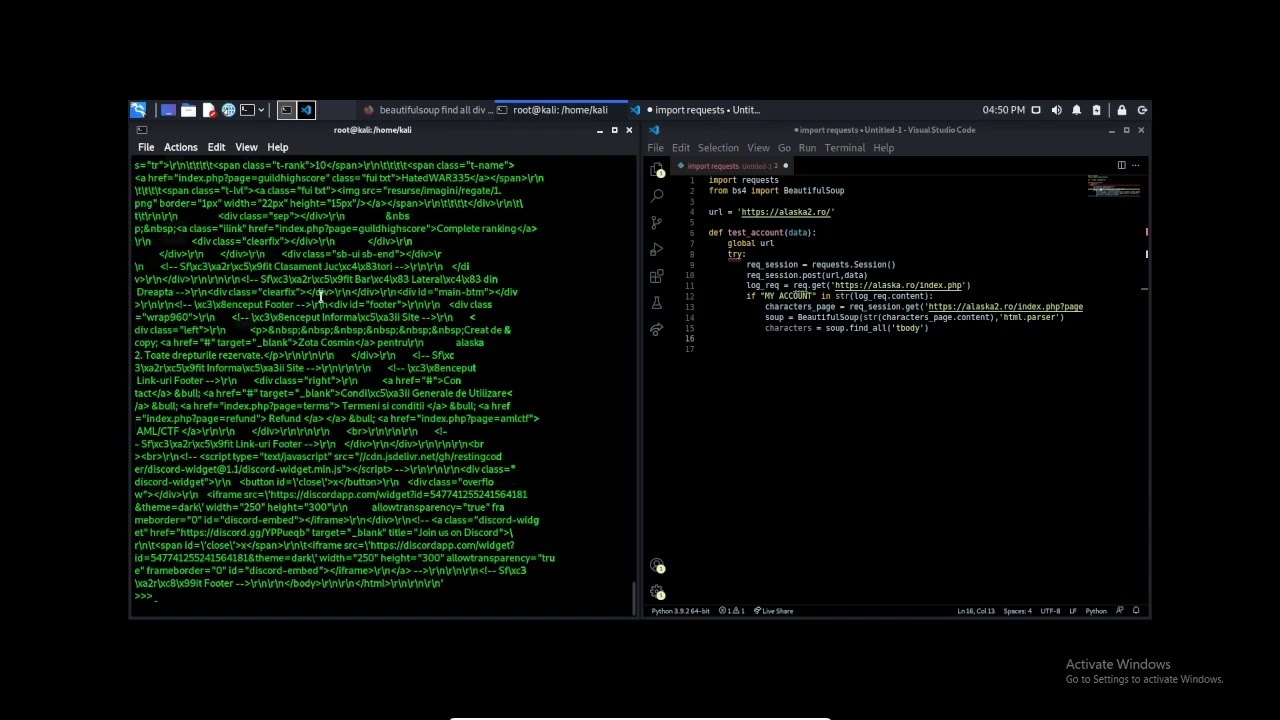Image resolution: width=1280 pixels, height=720 pixels.
Task: Select the import requests Untitled-1 editor tab
Action: (x=733, y=166)
